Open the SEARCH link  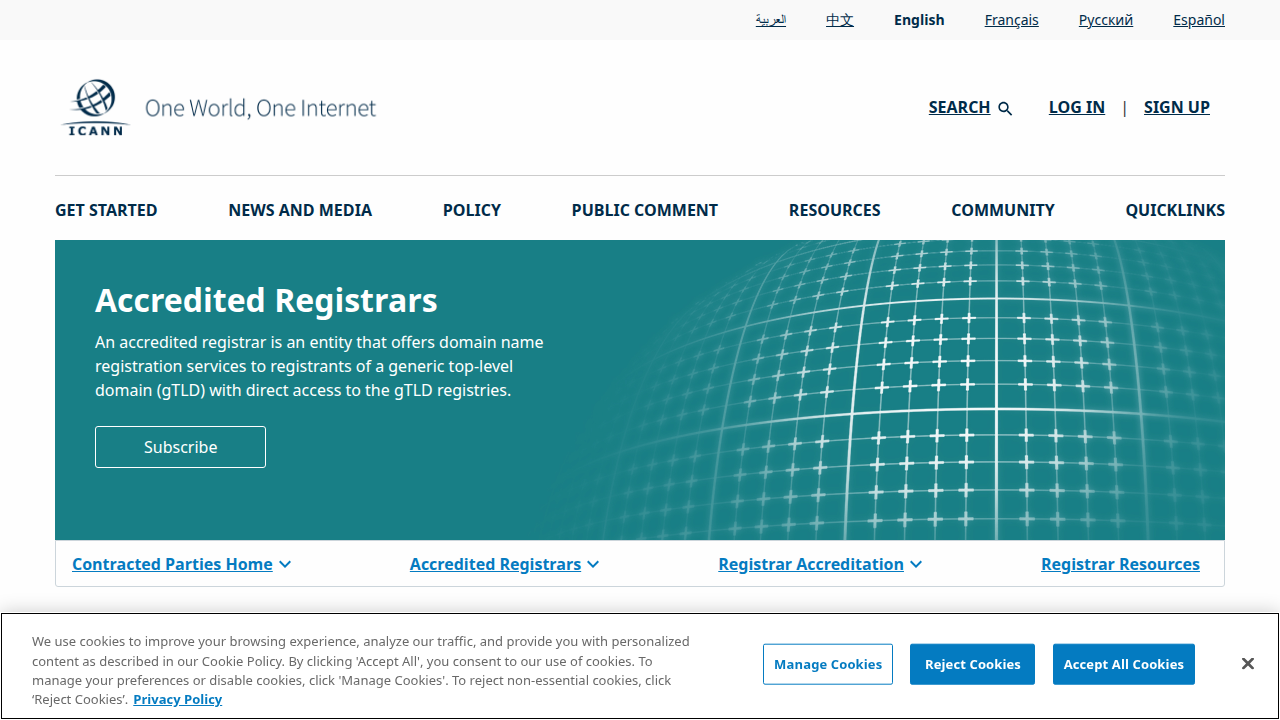click(x=959, y=107)
